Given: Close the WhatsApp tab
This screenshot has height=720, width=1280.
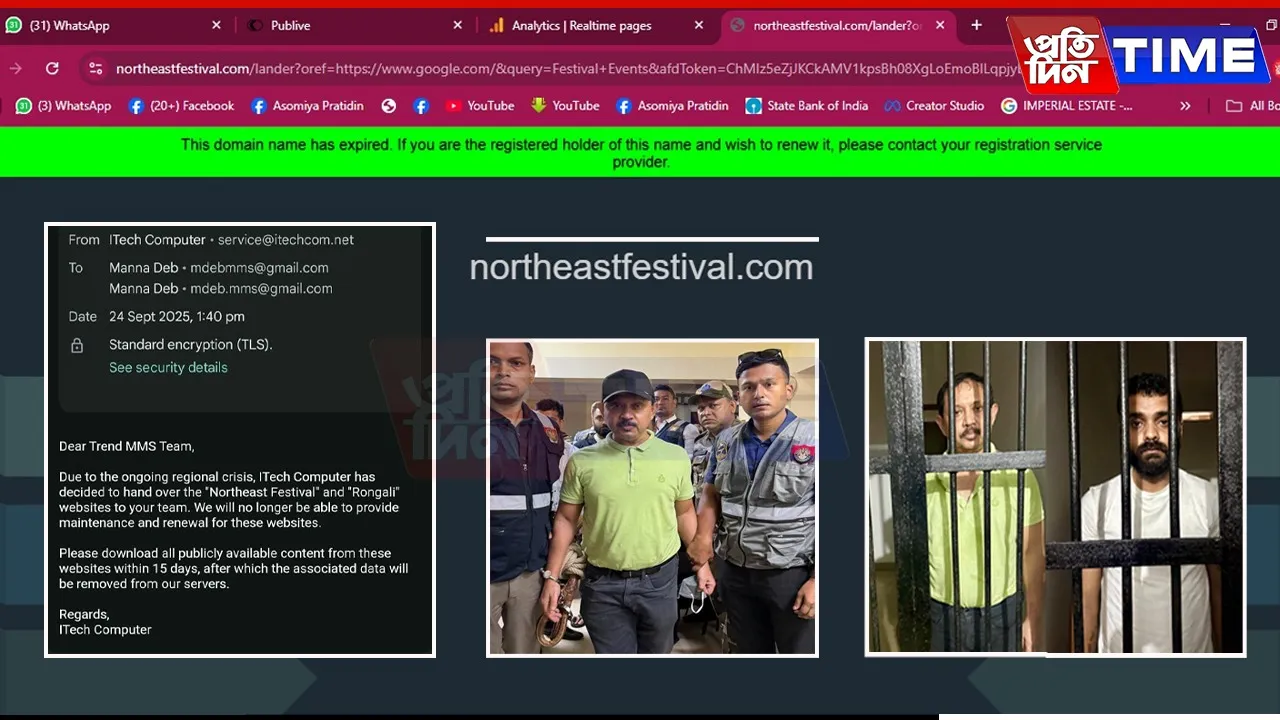Looking at the screenshot, I should pos(216,25).
